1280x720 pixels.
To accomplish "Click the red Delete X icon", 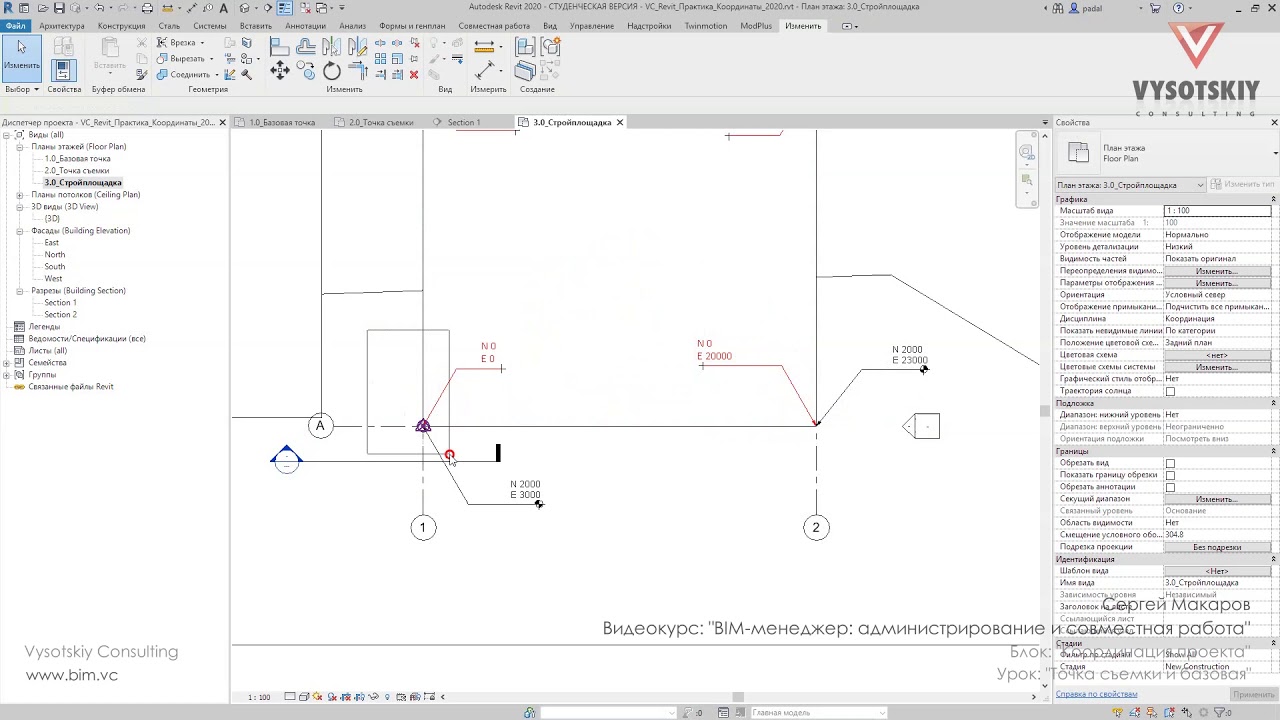I will point(414,75).
